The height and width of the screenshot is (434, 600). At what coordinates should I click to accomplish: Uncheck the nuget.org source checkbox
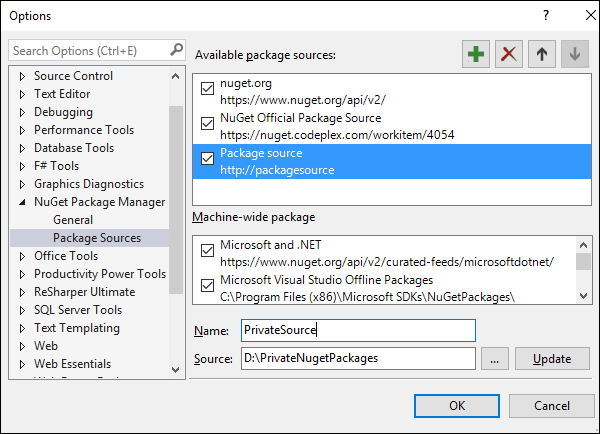click(207, 89)
